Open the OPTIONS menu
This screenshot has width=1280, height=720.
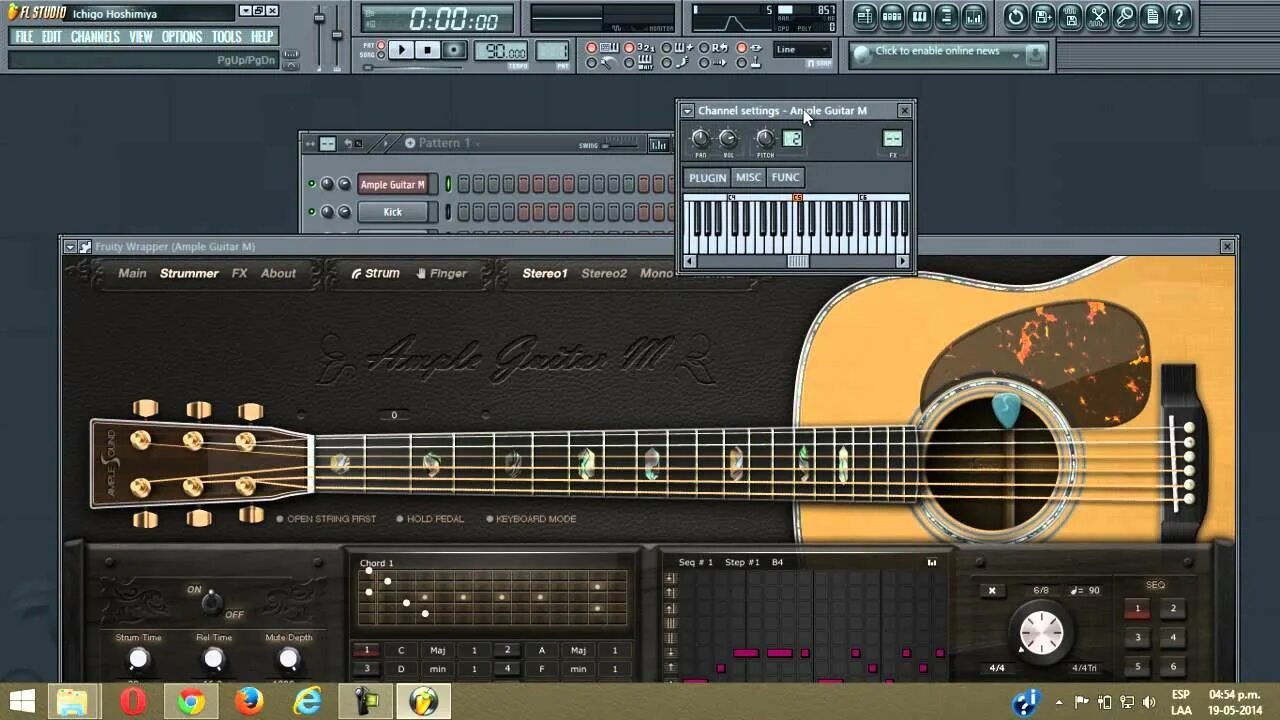tap(182, 37)
